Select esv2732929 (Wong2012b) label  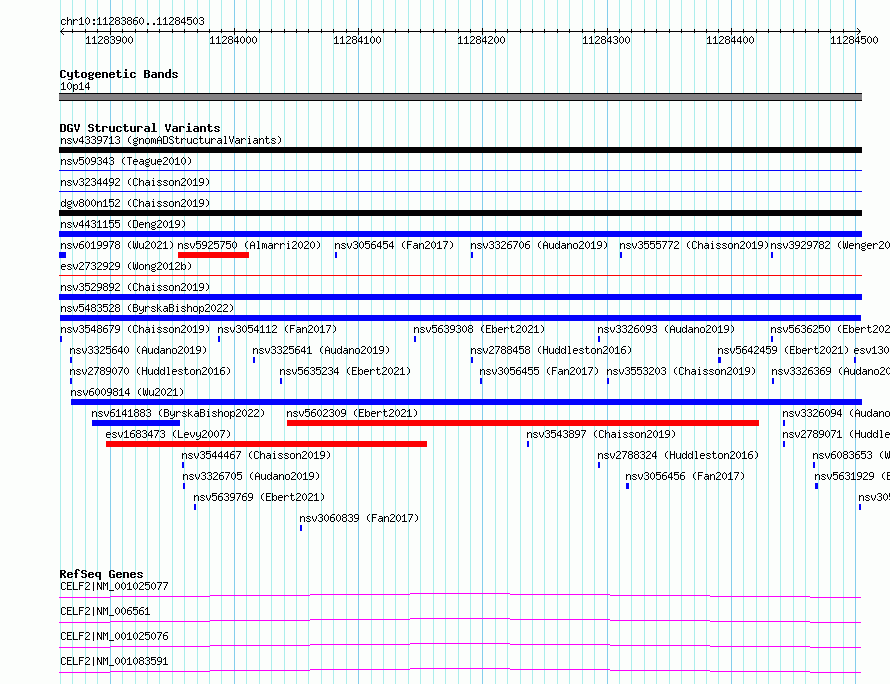tap(126, 266)
